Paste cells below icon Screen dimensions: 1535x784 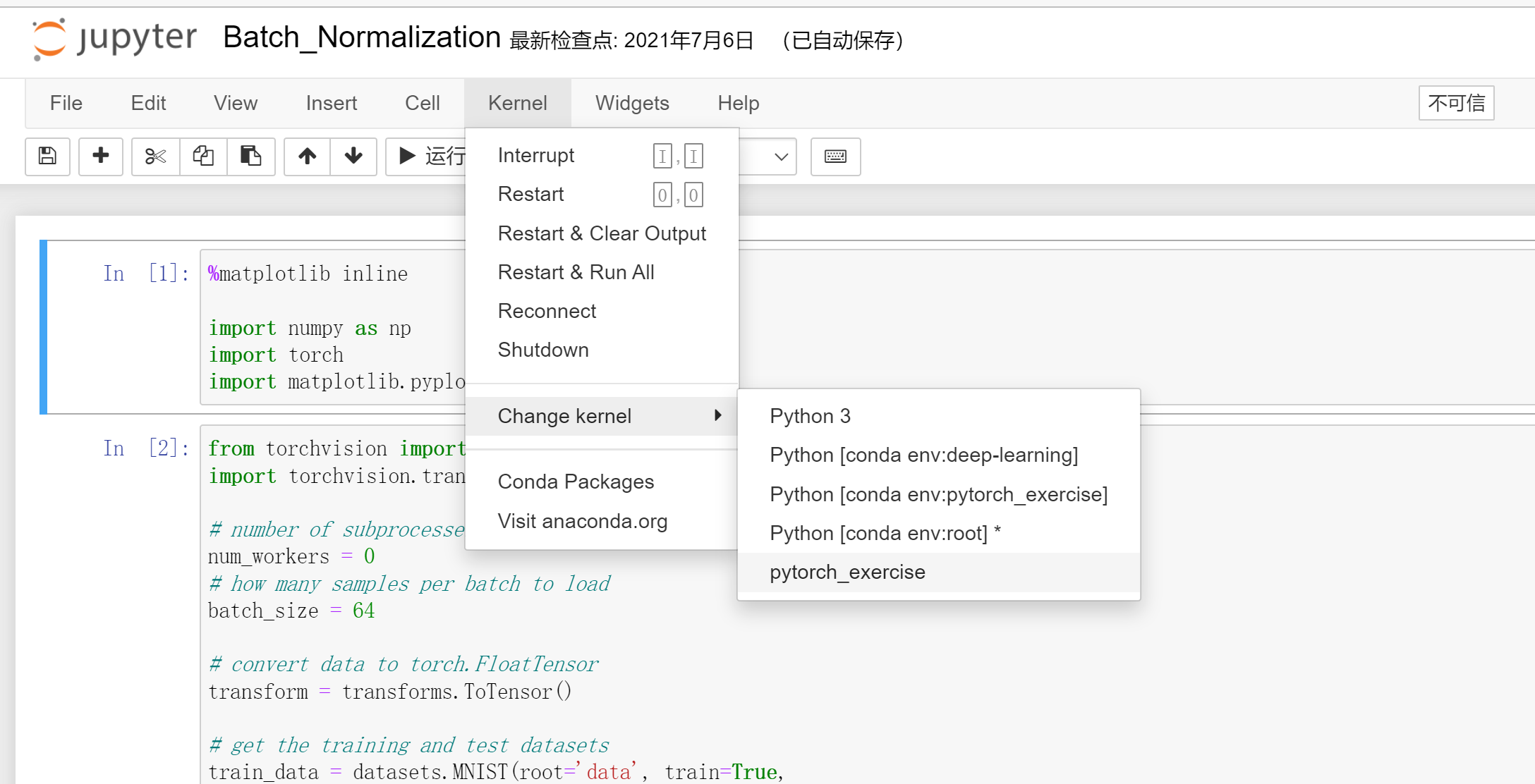[x=250, y=156]
